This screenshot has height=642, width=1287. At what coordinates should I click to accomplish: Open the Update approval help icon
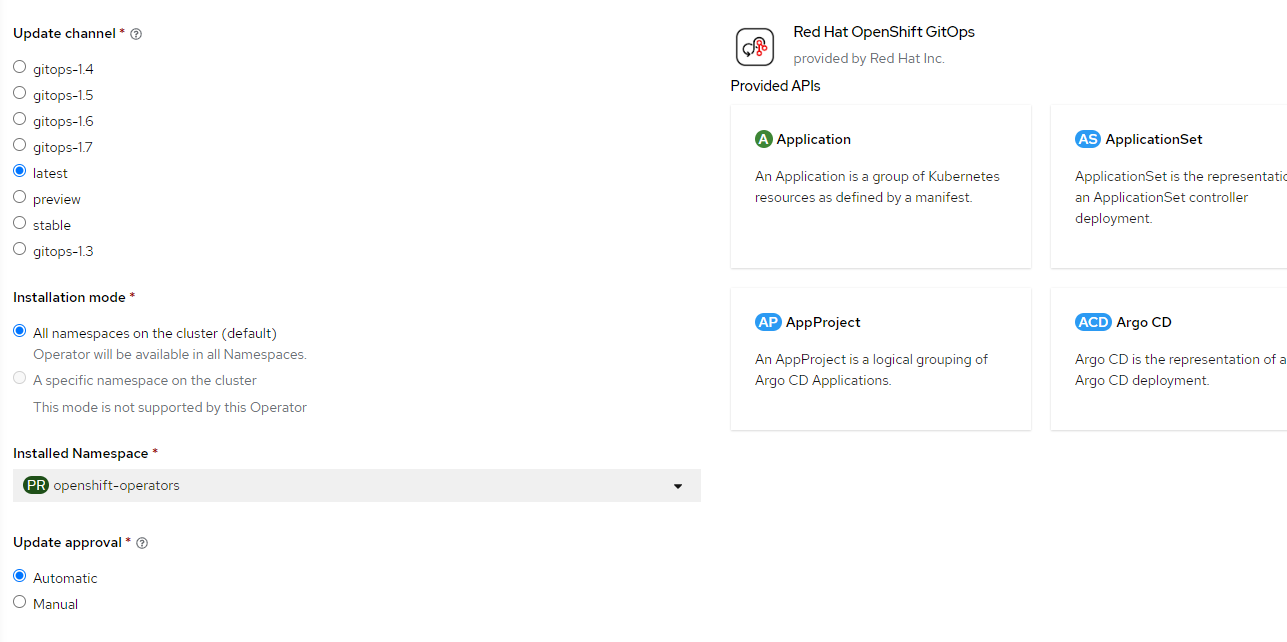click(x=142, y=543)
